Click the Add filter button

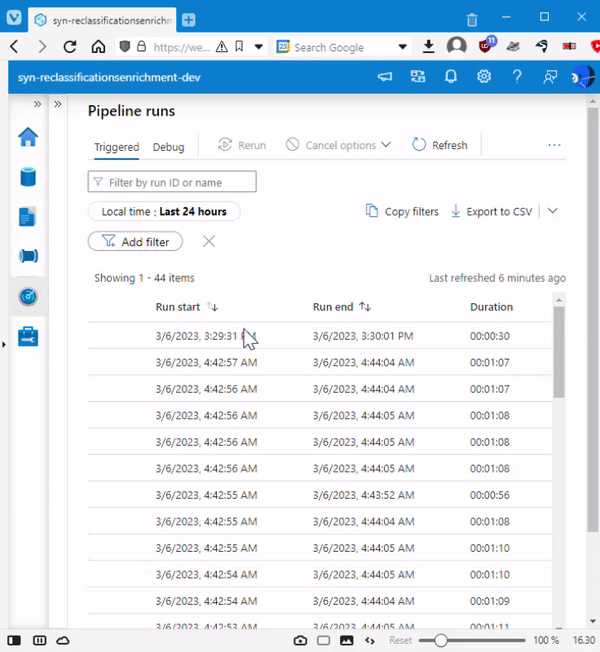coord(135,241)
